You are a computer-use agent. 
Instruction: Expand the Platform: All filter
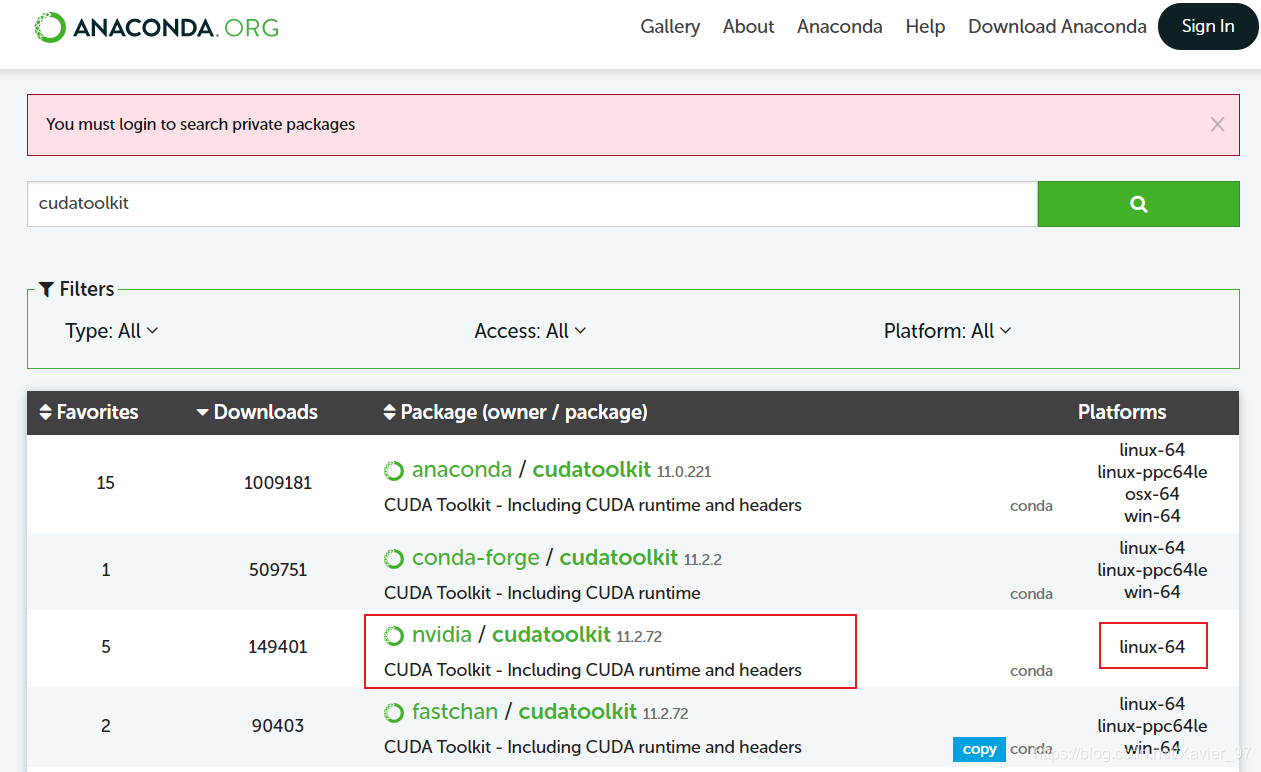947,331
